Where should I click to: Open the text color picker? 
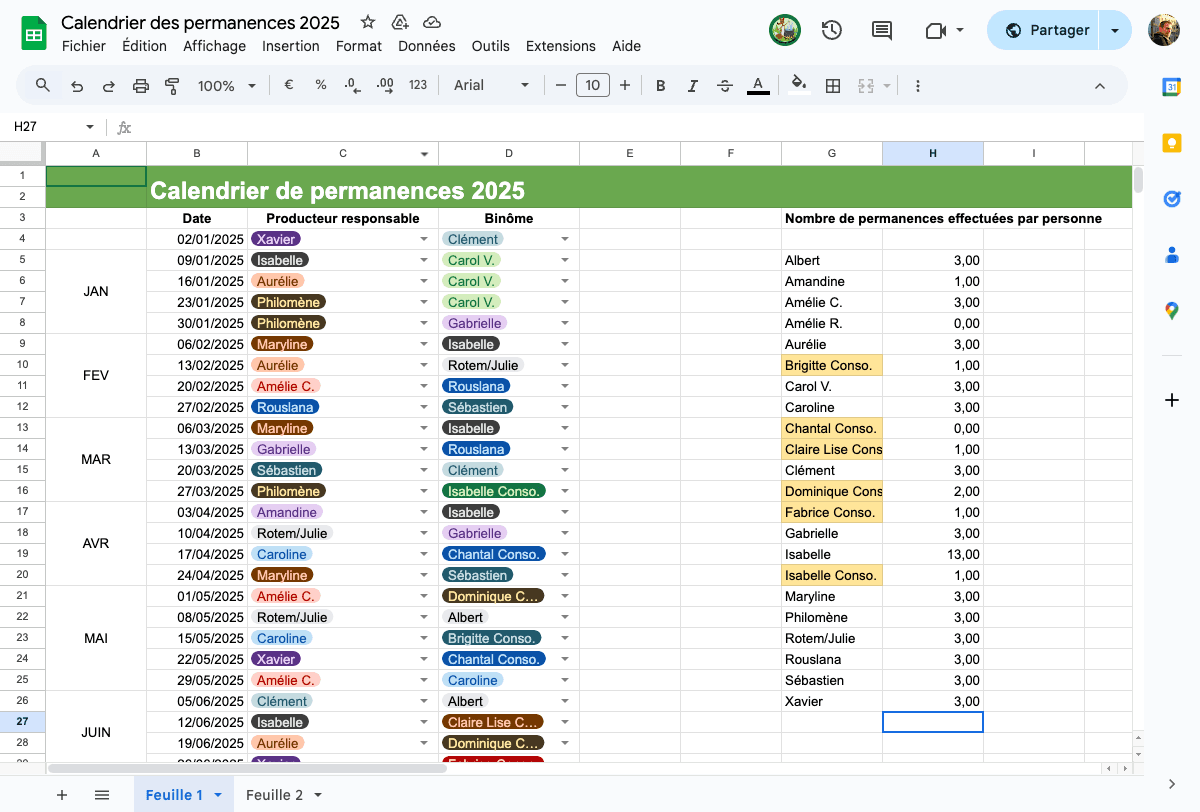point(758,85)
